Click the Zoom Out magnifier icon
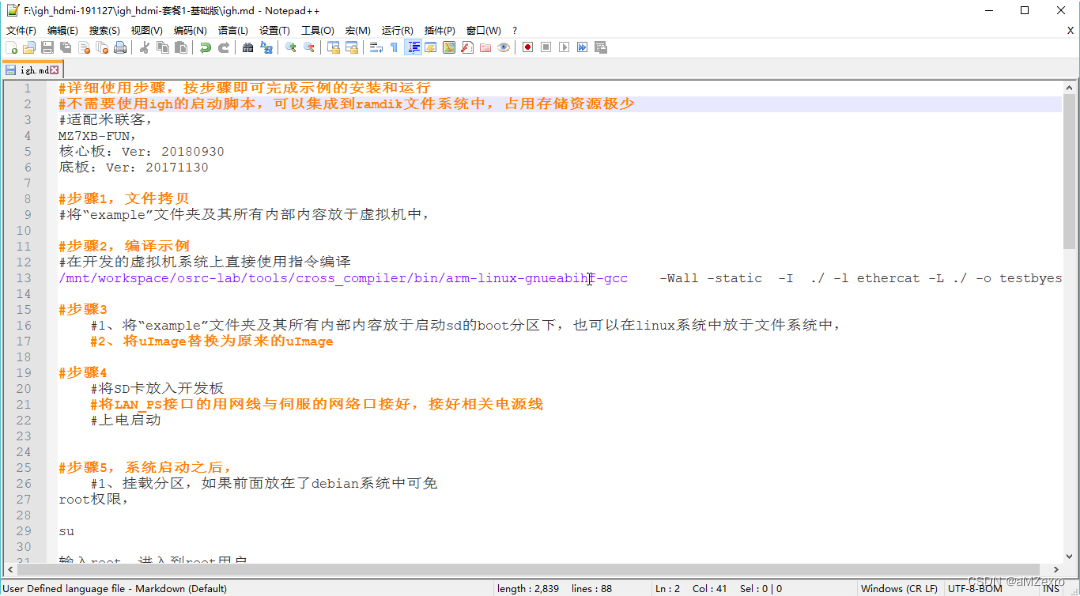Viewport: 1080px width, 596px height. point(309,48)
